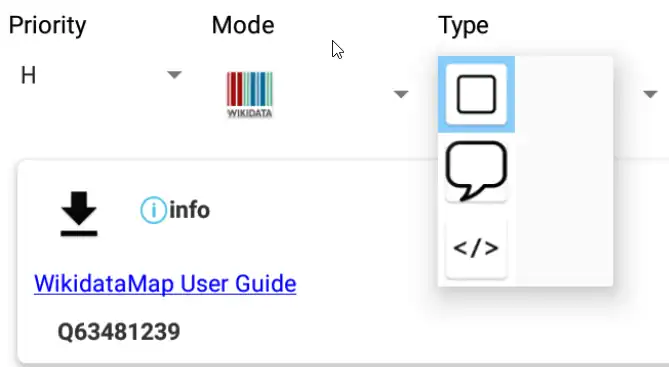Viewport: 669px width, 367px height.
Task: Collapse the Type dropdown arrow
Action: (650, 94)
